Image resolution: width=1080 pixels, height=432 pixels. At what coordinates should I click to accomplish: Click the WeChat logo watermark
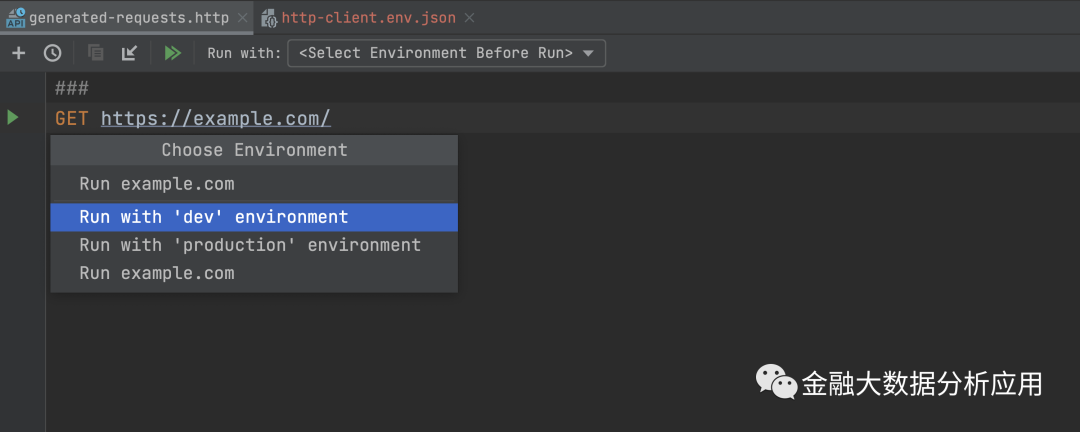point(776,380)
